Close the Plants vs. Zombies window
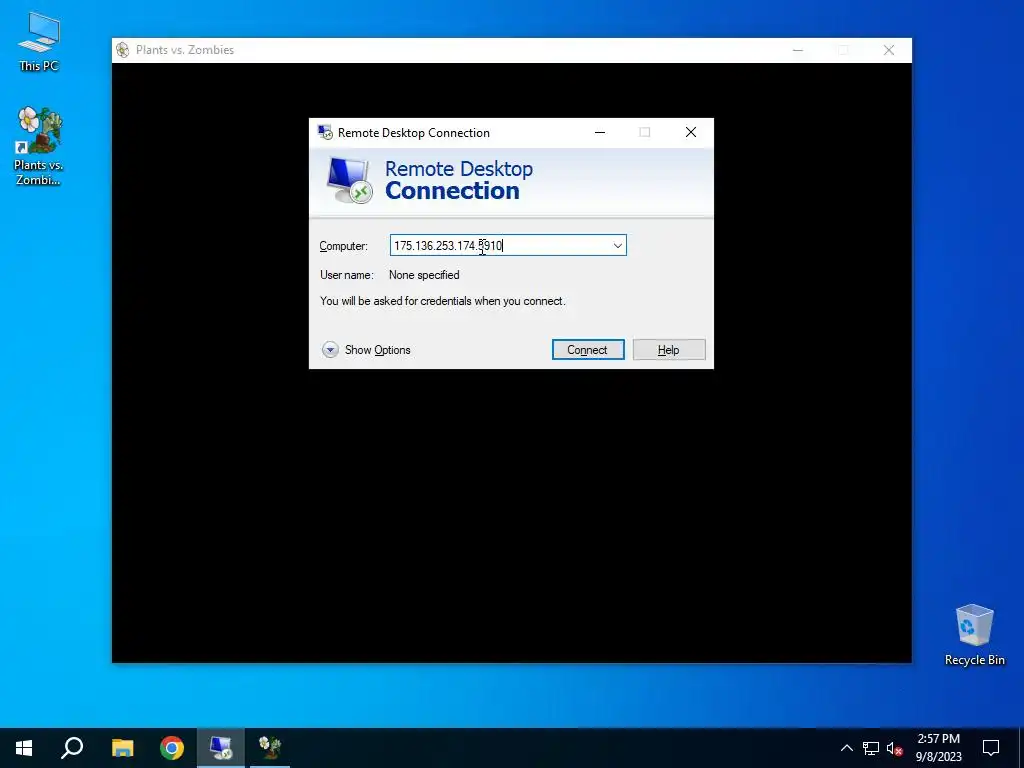This screenshot has height=768, width=1024. [889, 50]
